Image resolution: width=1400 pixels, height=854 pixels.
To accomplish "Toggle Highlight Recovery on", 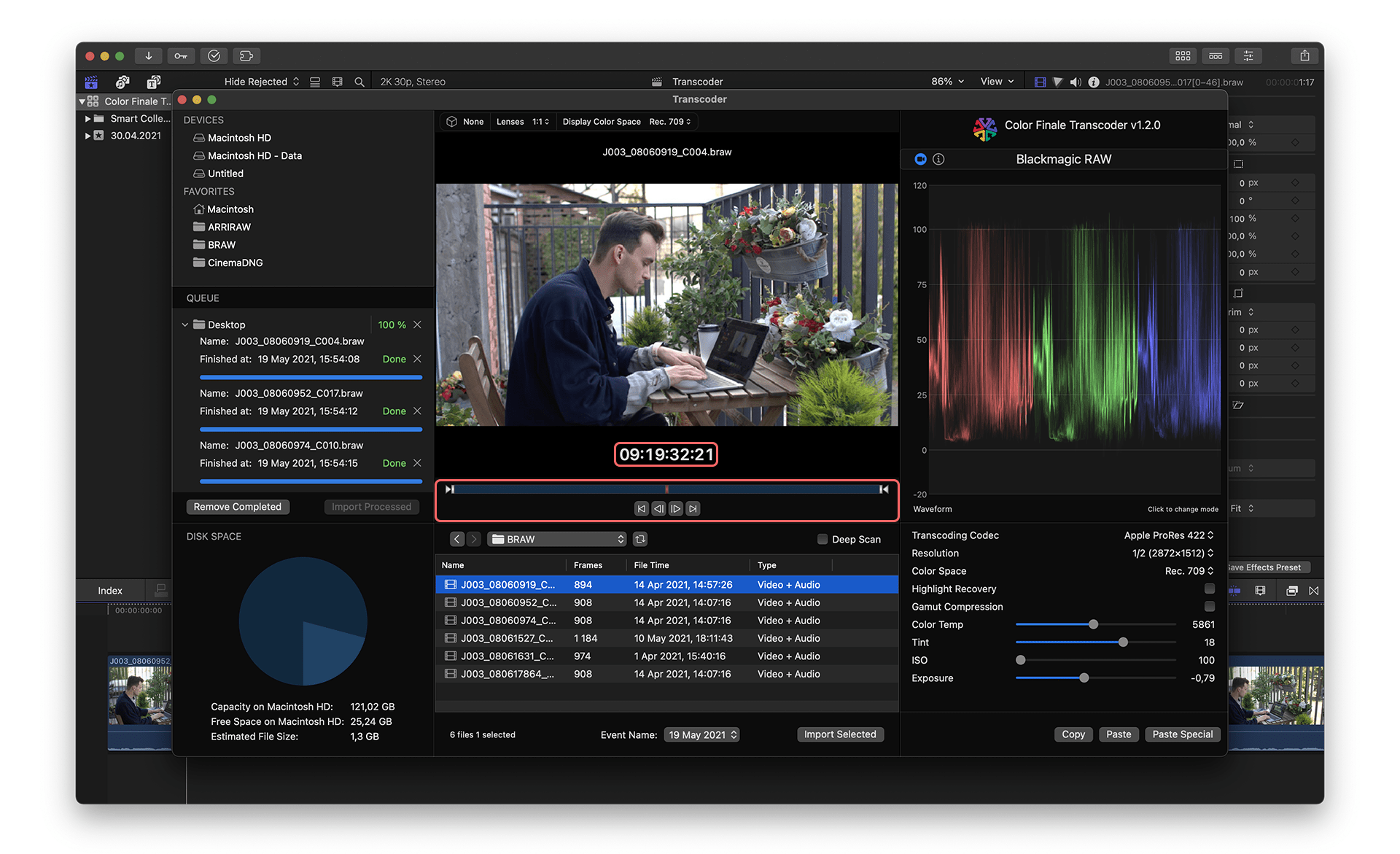I will (x=1209, y=589).
